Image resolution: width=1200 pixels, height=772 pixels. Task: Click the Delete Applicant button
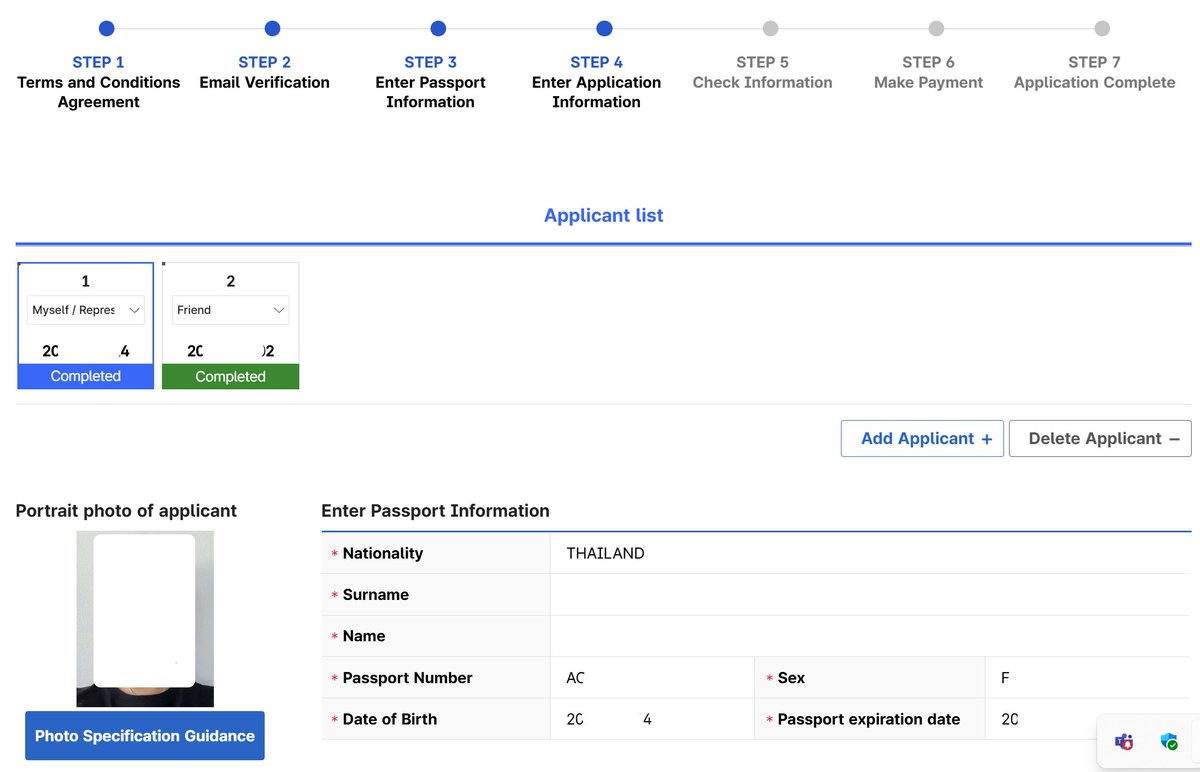[1099, 438]
